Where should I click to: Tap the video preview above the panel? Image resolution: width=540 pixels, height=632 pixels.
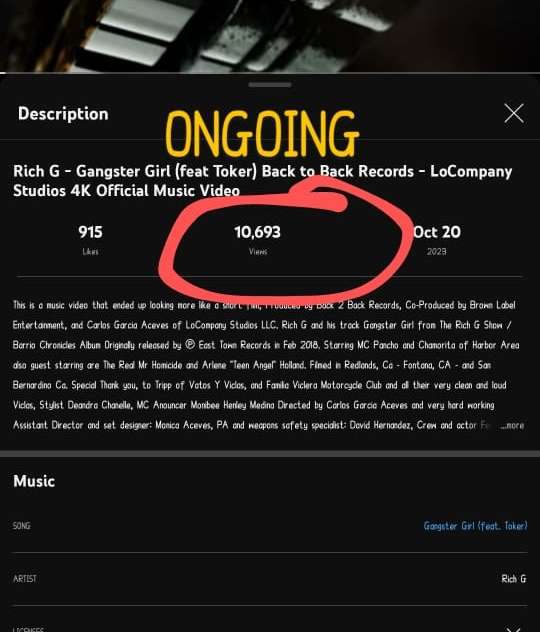click(270, 36)
